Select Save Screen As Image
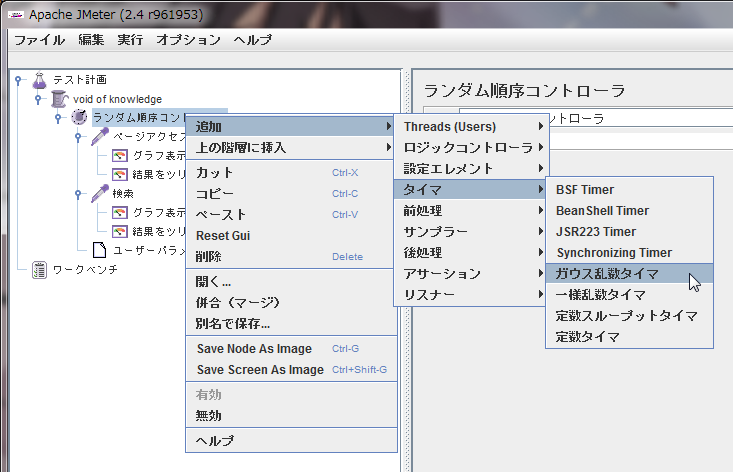Screen dimensions: 733x472 [291, 370]
